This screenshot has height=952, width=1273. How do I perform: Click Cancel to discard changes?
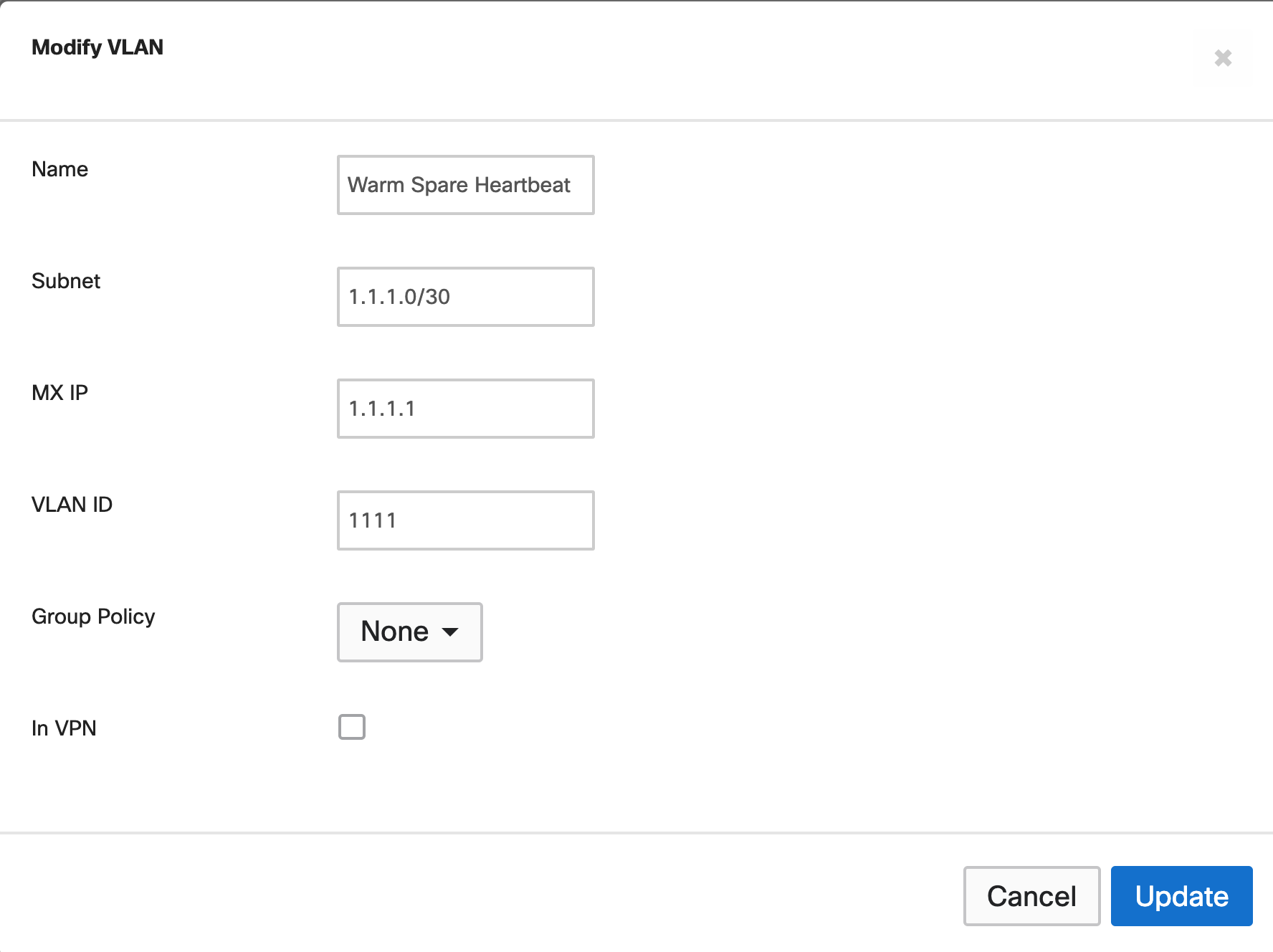point(1031,896)
